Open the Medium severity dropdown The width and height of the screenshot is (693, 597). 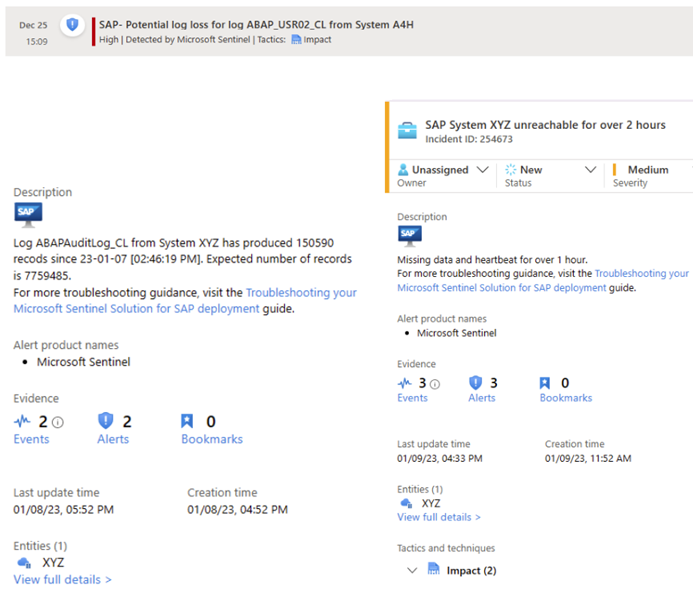(650, 170)
